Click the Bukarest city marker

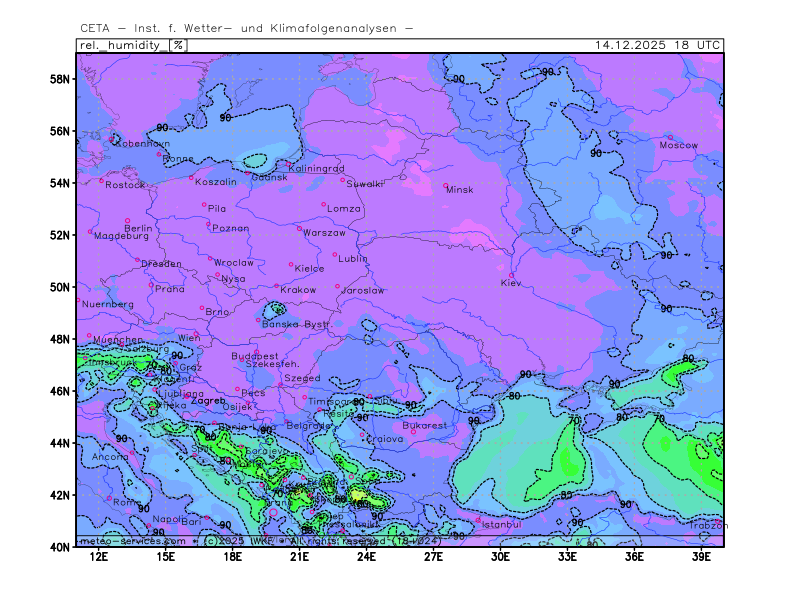tap(413, 431)
